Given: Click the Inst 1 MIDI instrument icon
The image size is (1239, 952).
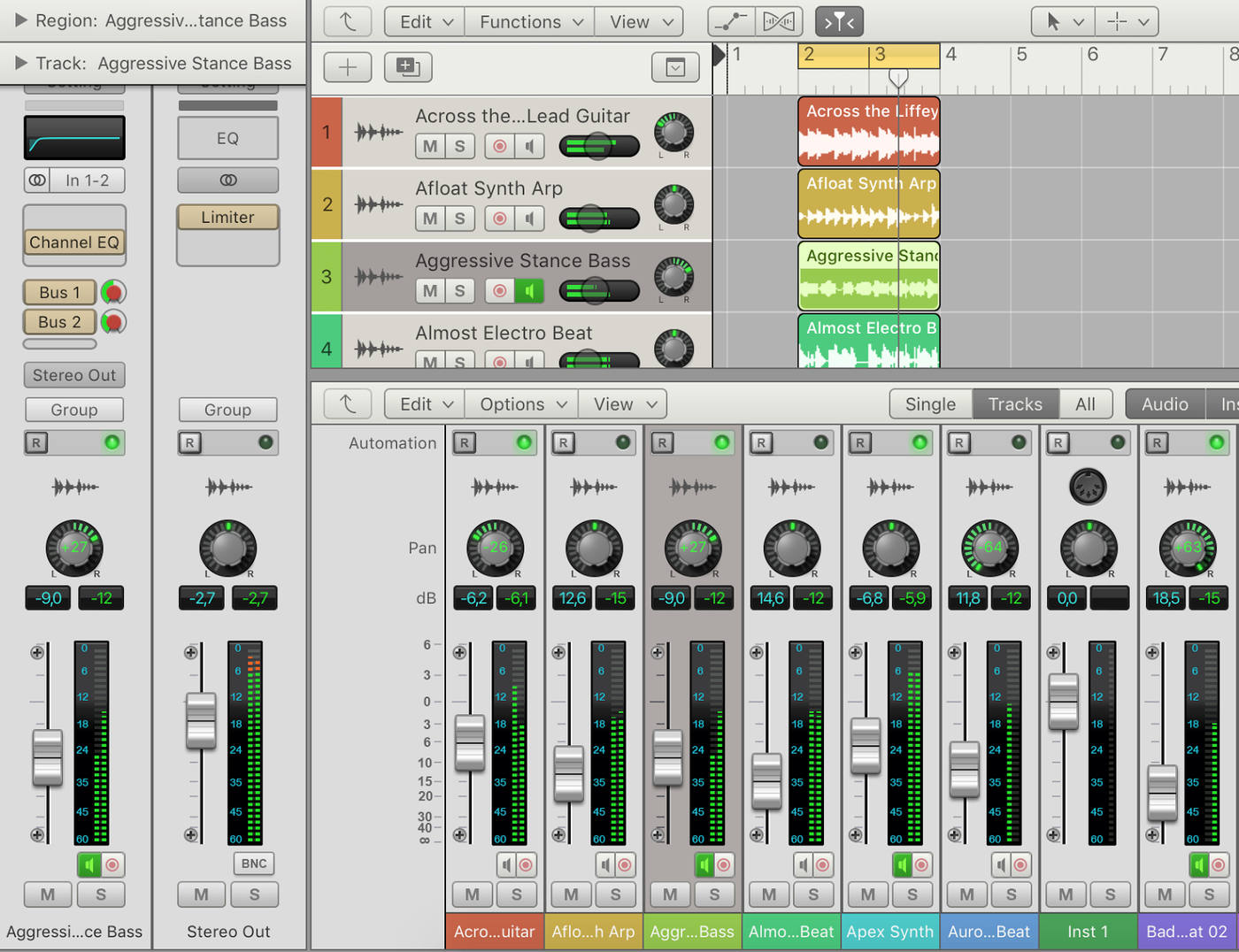Looking at the screenshot, I should [x=1088, y=487].
